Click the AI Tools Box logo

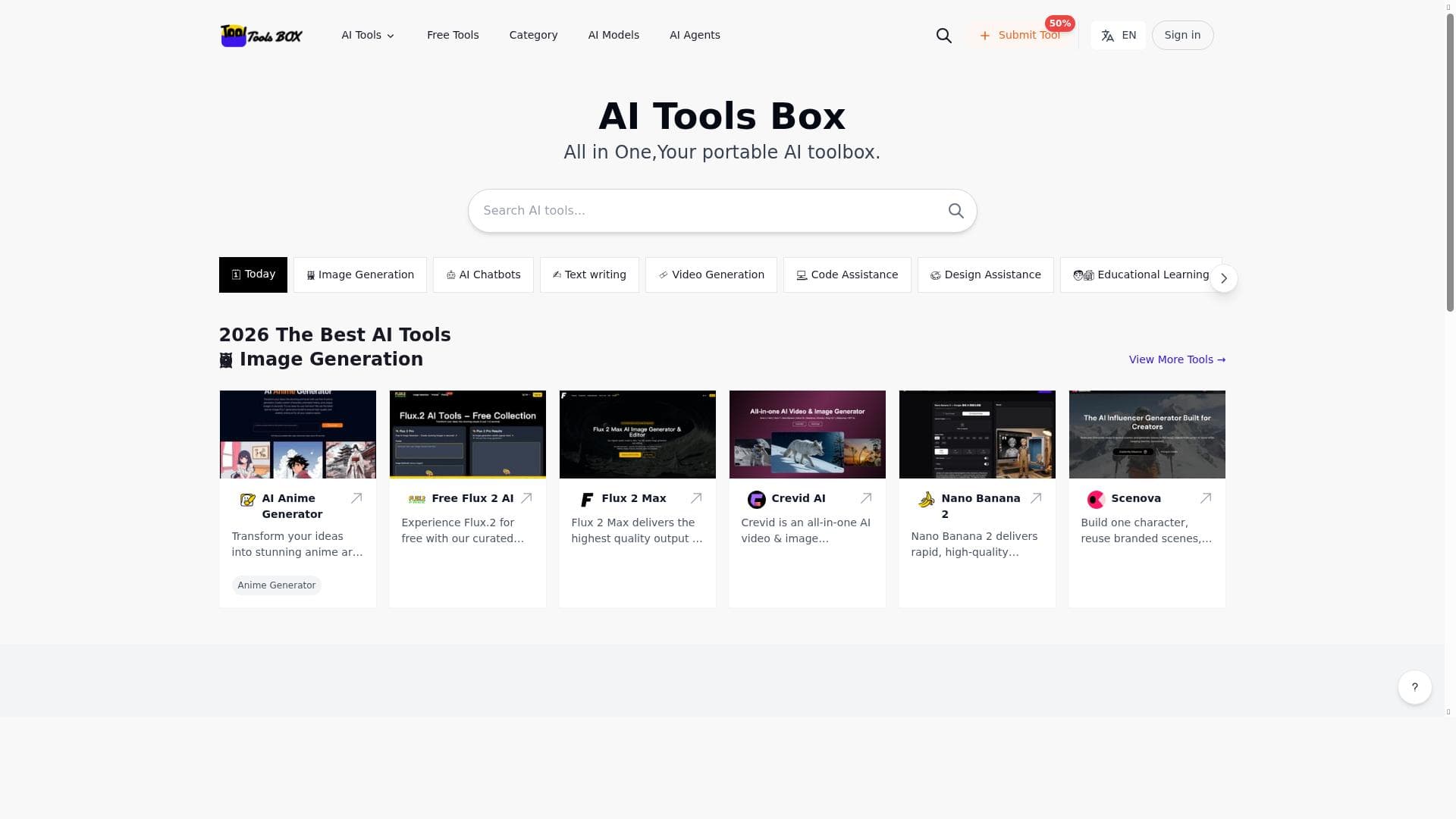coord(262,36)
